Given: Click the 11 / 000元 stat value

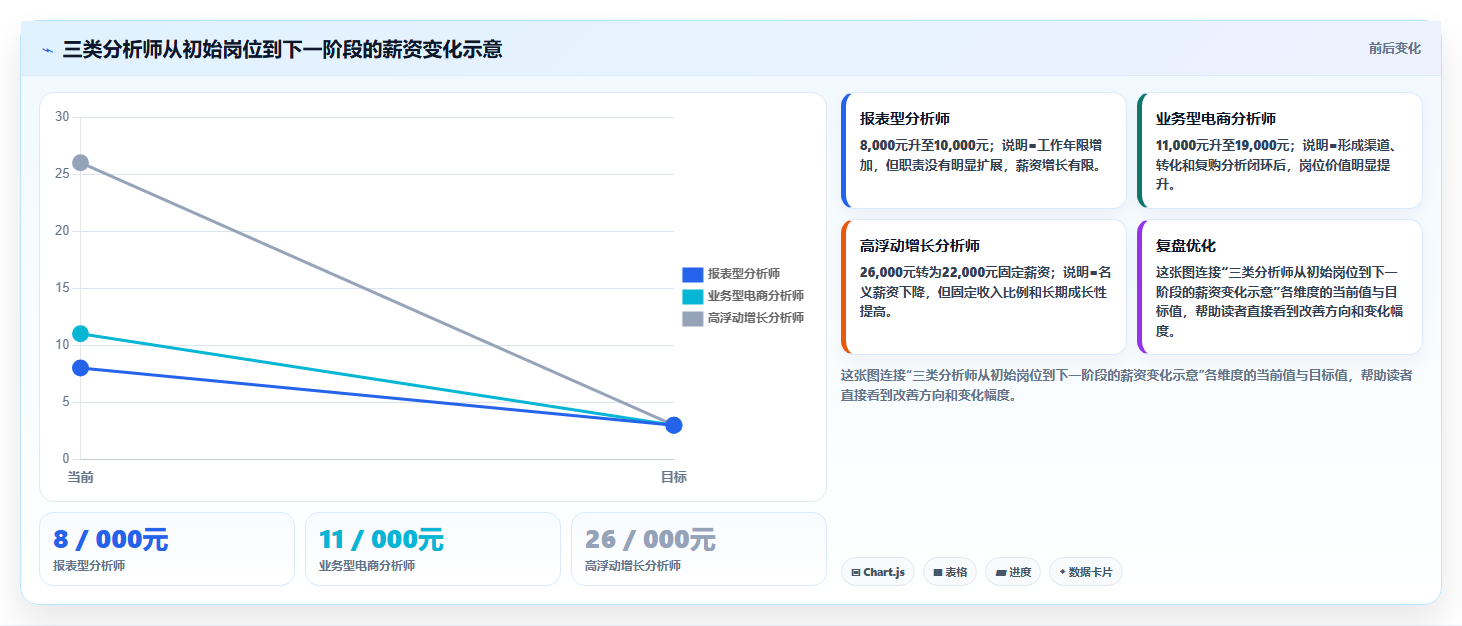Looking at the screenshot, I should tap(381, 540).
